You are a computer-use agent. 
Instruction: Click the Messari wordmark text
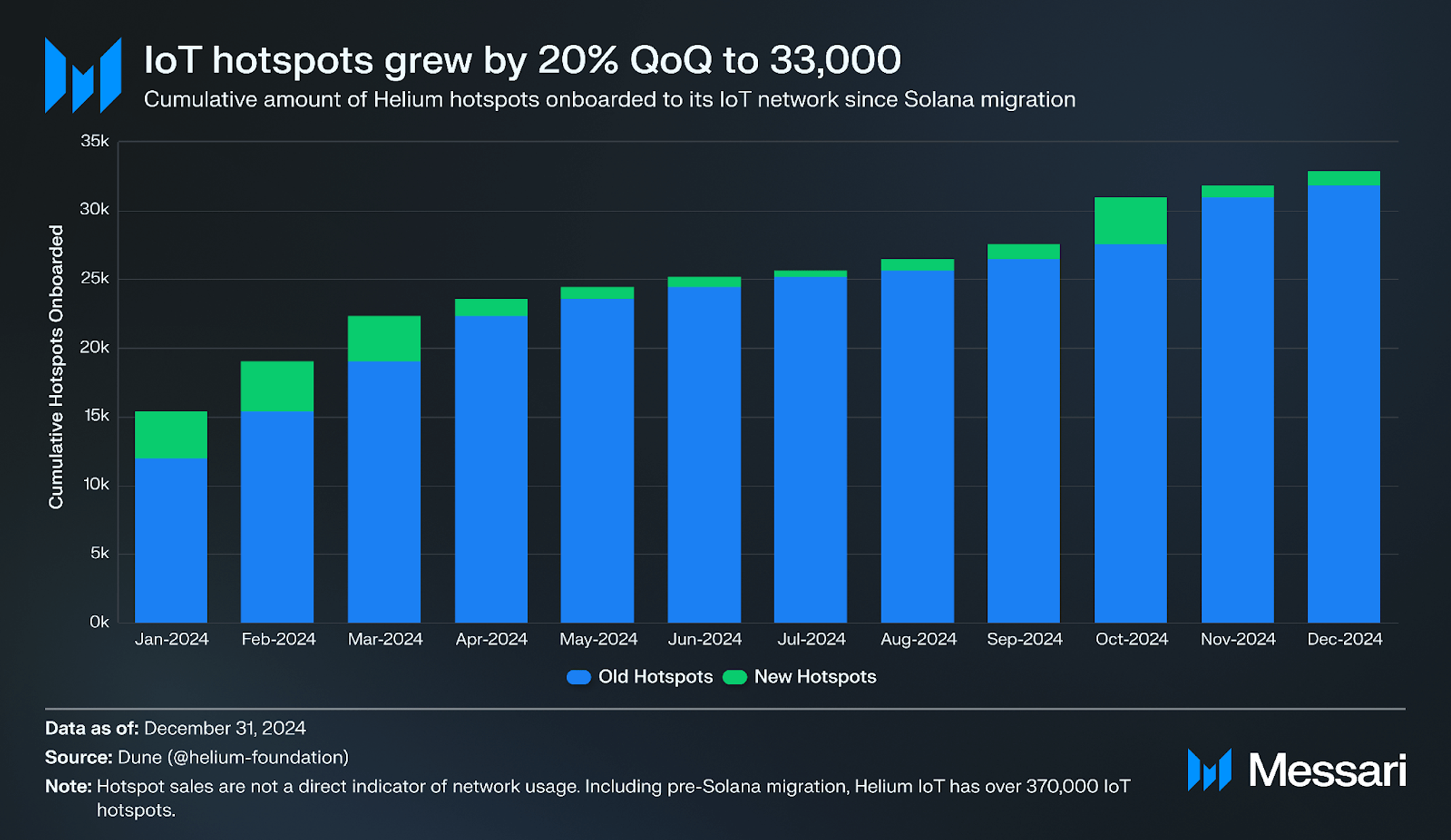(1327, 770)
